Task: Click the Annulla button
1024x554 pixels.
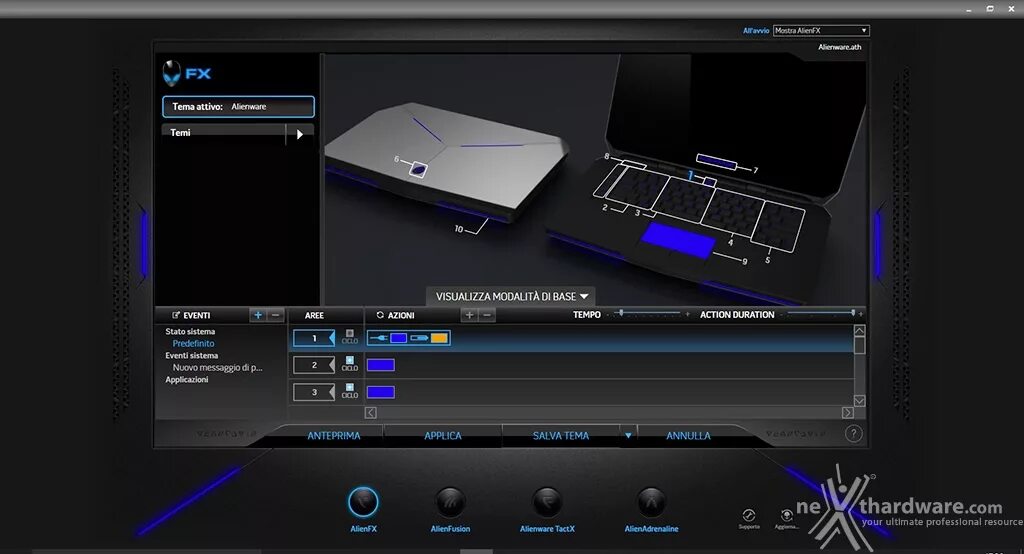Action: point(688,435)
